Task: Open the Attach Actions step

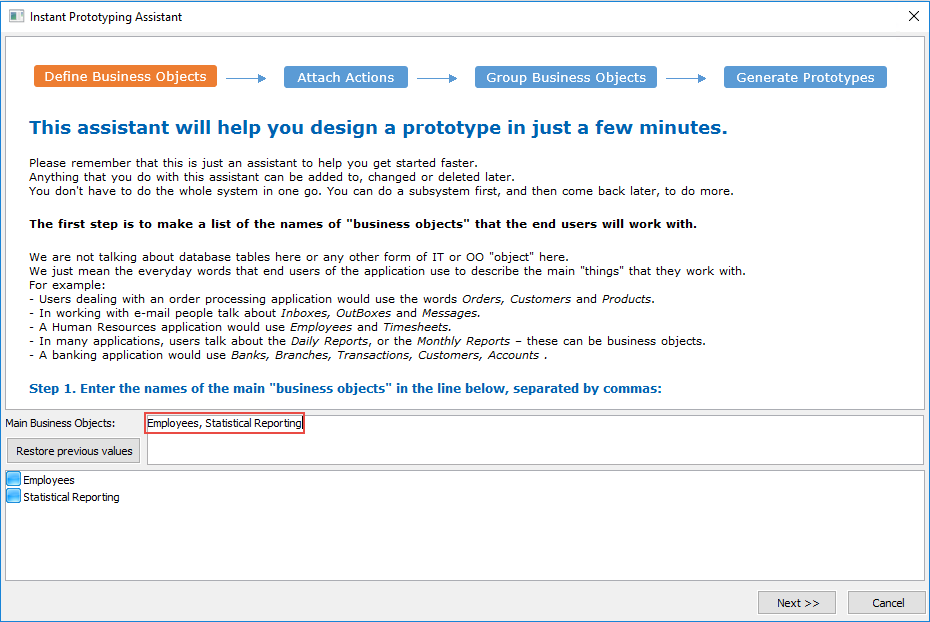Action: [346, 77]
